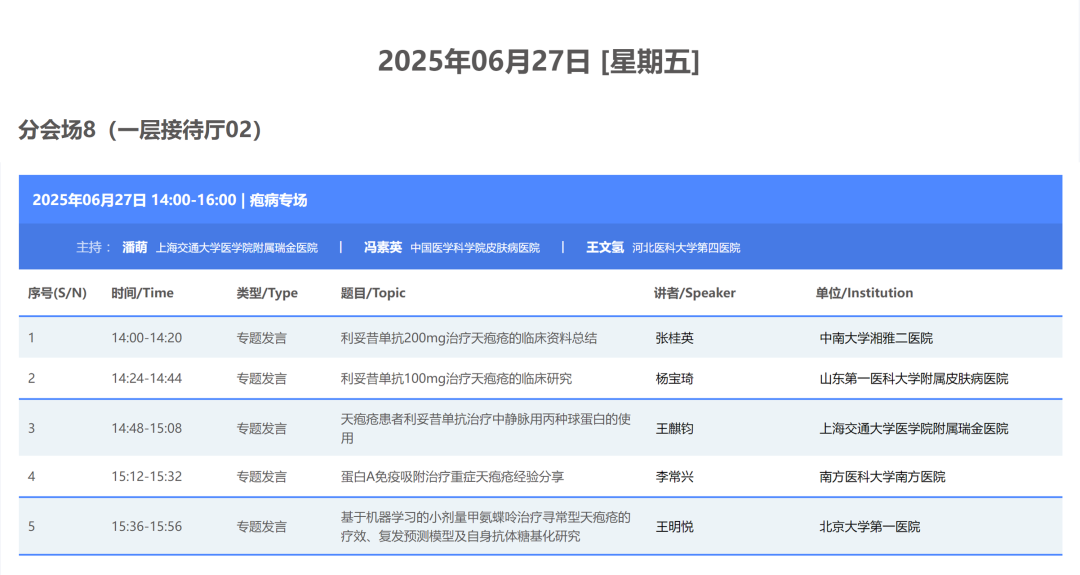
Task: Click serial number 1 in the first row
Action: 31,338
